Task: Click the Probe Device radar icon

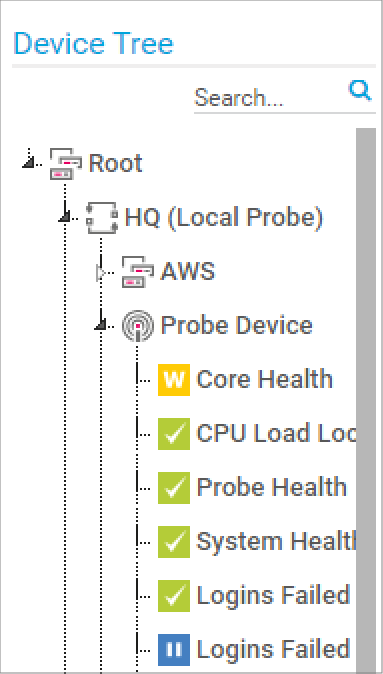Action: pos(138,326)
